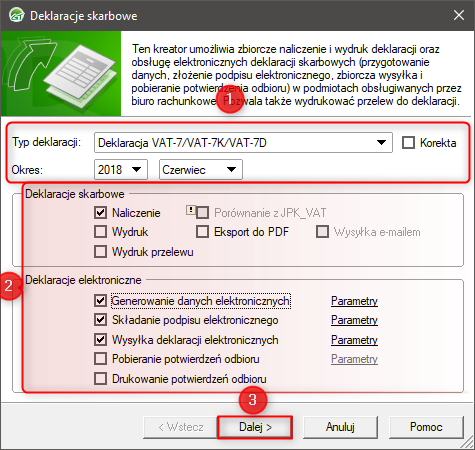Viewport: 475px width, 450px height.
Task: Click the warning icon beside Porównanie z JPK_VAT
Action: (190, 210)
